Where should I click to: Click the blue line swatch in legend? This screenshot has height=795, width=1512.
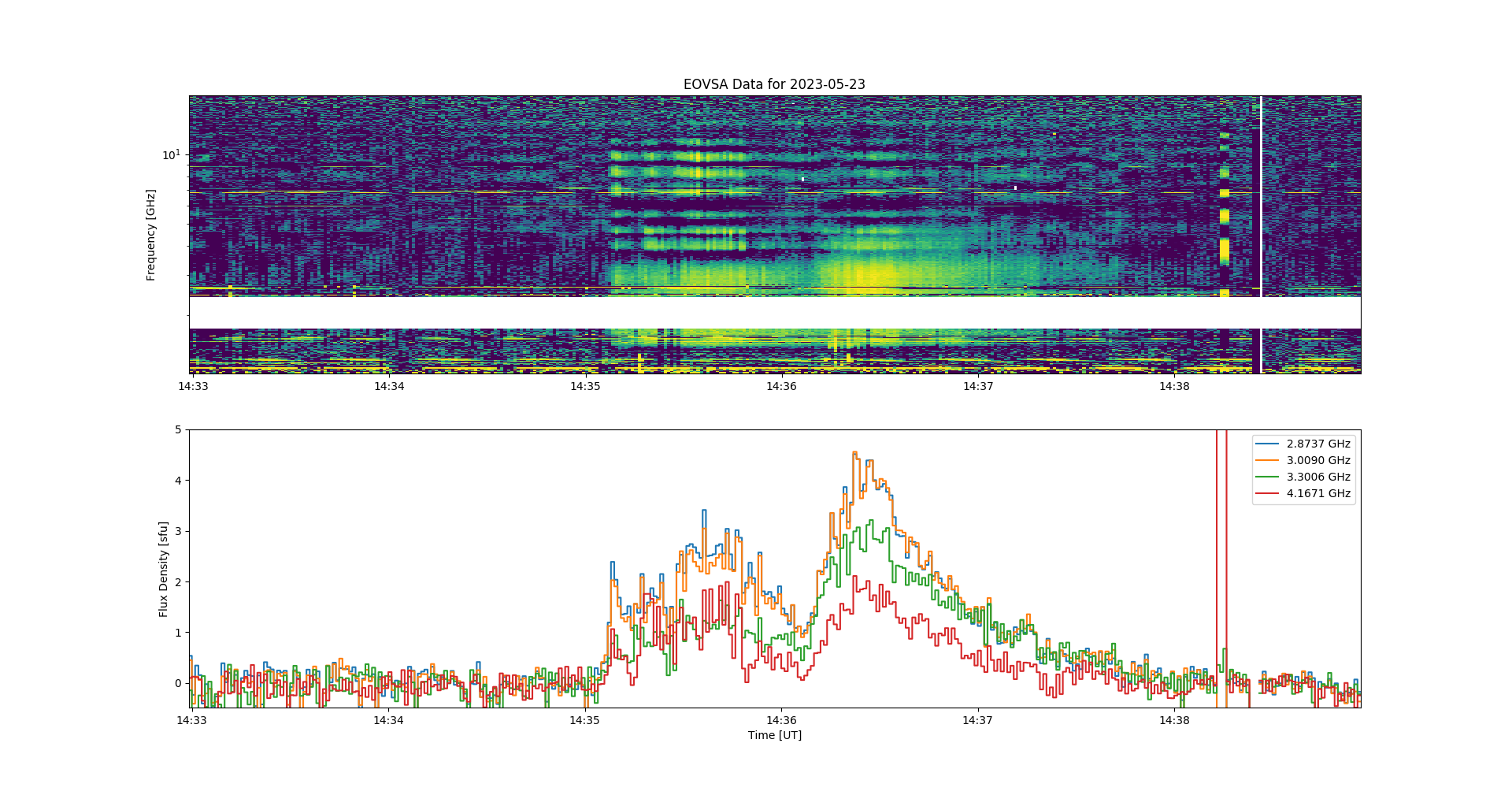tap(1267, 444)
